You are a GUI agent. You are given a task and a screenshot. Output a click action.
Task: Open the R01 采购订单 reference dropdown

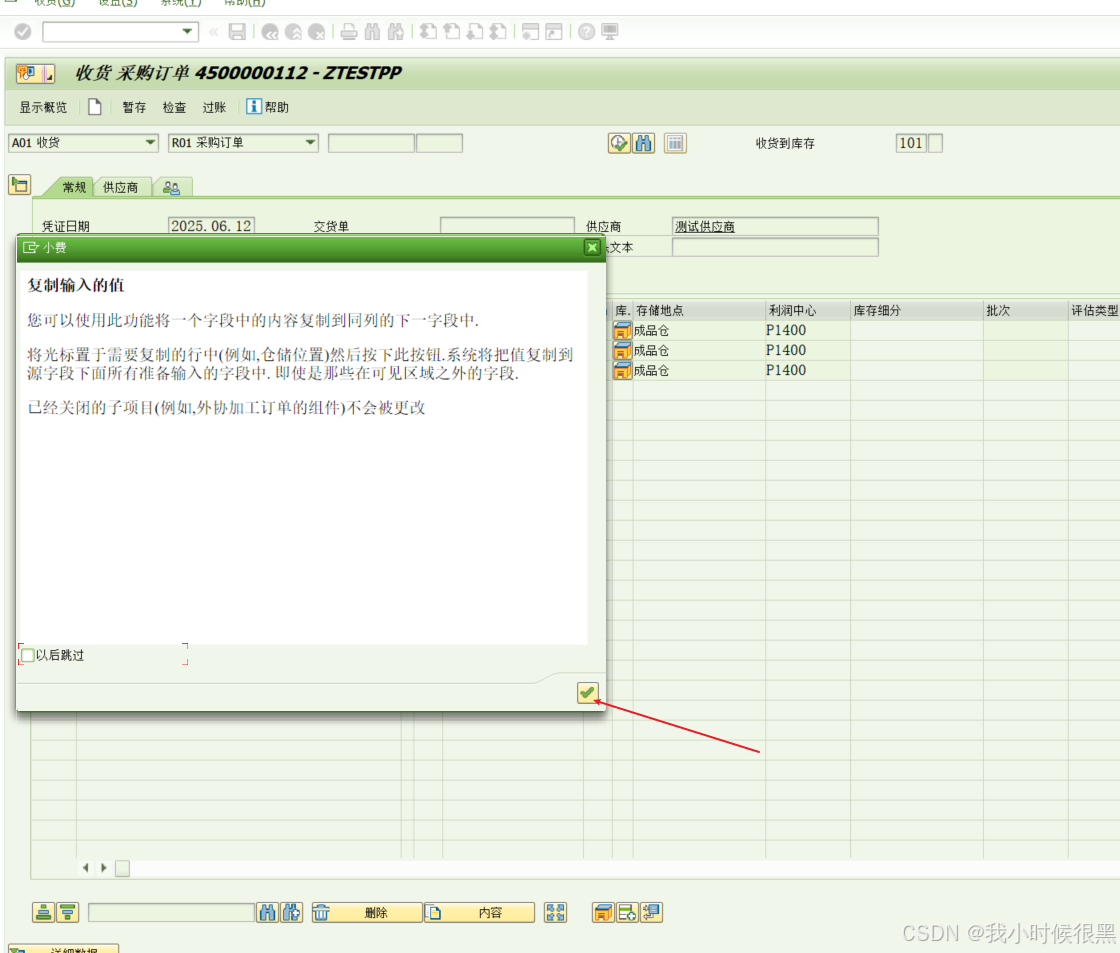(x=310, y=143)
